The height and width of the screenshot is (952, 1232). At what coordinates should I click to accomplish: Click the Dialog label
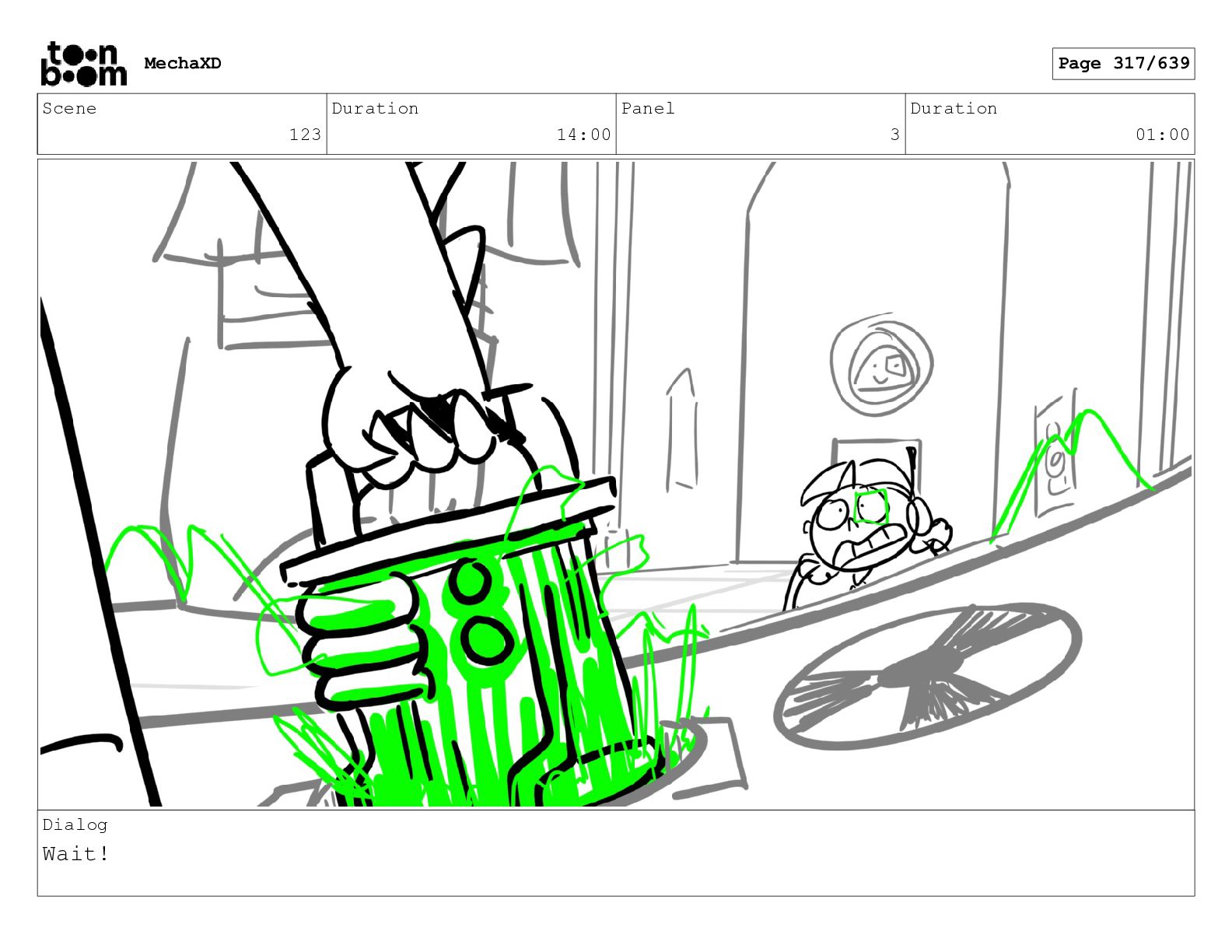click(75, 824)
